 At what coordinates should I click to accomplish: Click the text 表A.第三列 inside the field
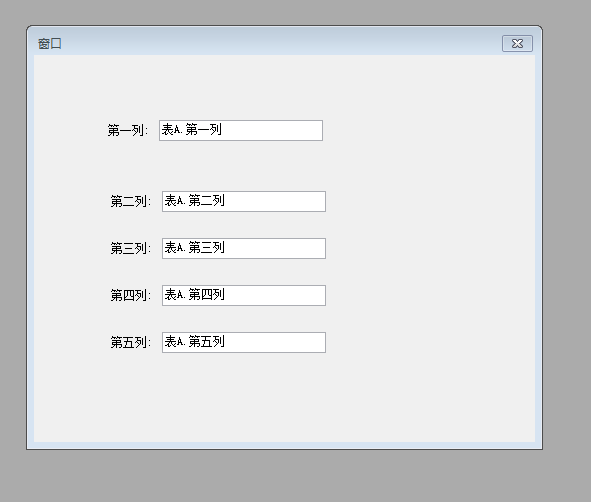click(194, 248)
